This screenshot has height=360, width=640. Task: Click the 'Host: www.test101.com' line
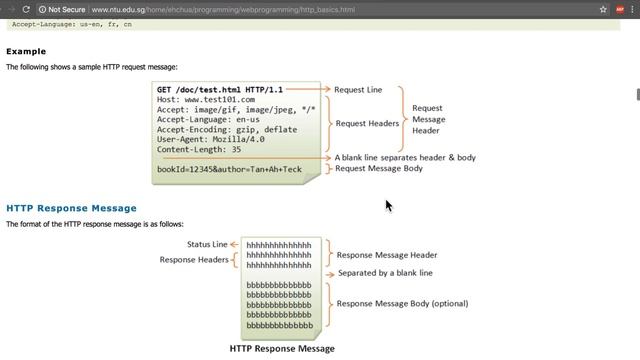pyautogui.click(x=206, y=100)
